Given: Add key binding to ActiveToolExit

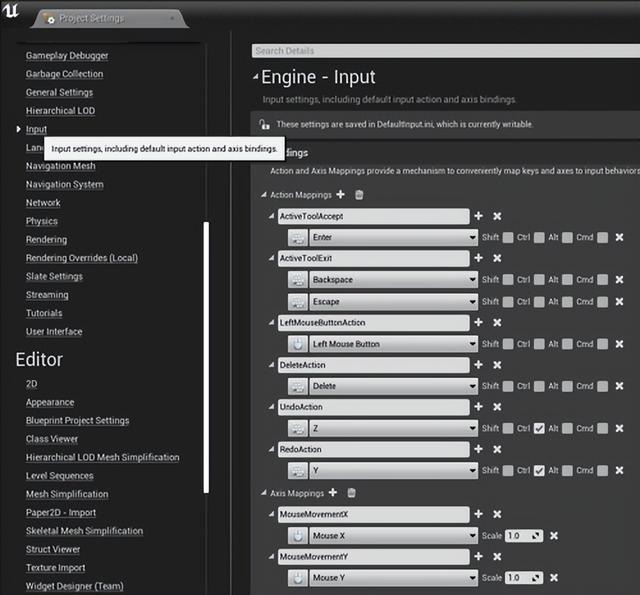Looking at the screenshot, I should point(479,258).
